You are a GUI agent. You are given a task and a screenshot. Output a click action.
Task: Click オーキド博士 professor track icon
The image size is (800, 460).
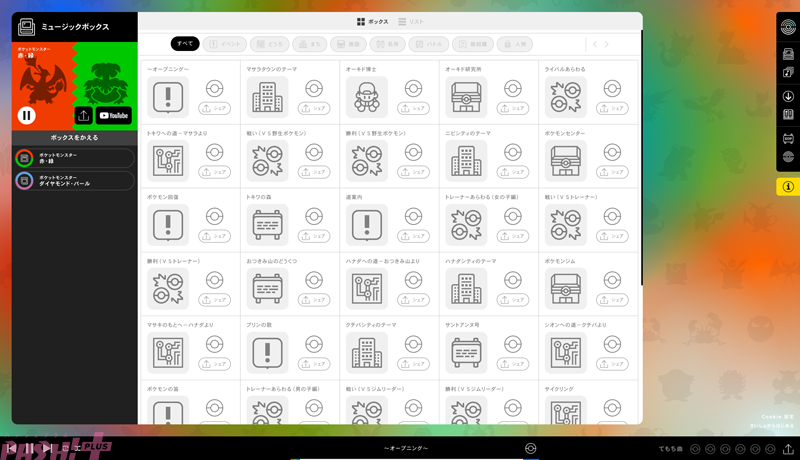pos(367,97)
